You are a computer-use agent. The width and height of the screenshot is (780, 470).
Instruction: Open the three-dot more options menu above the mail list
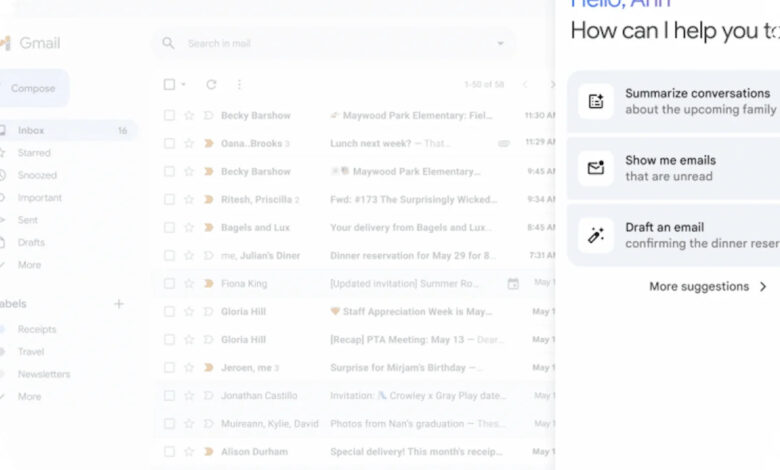click(239, 85)
